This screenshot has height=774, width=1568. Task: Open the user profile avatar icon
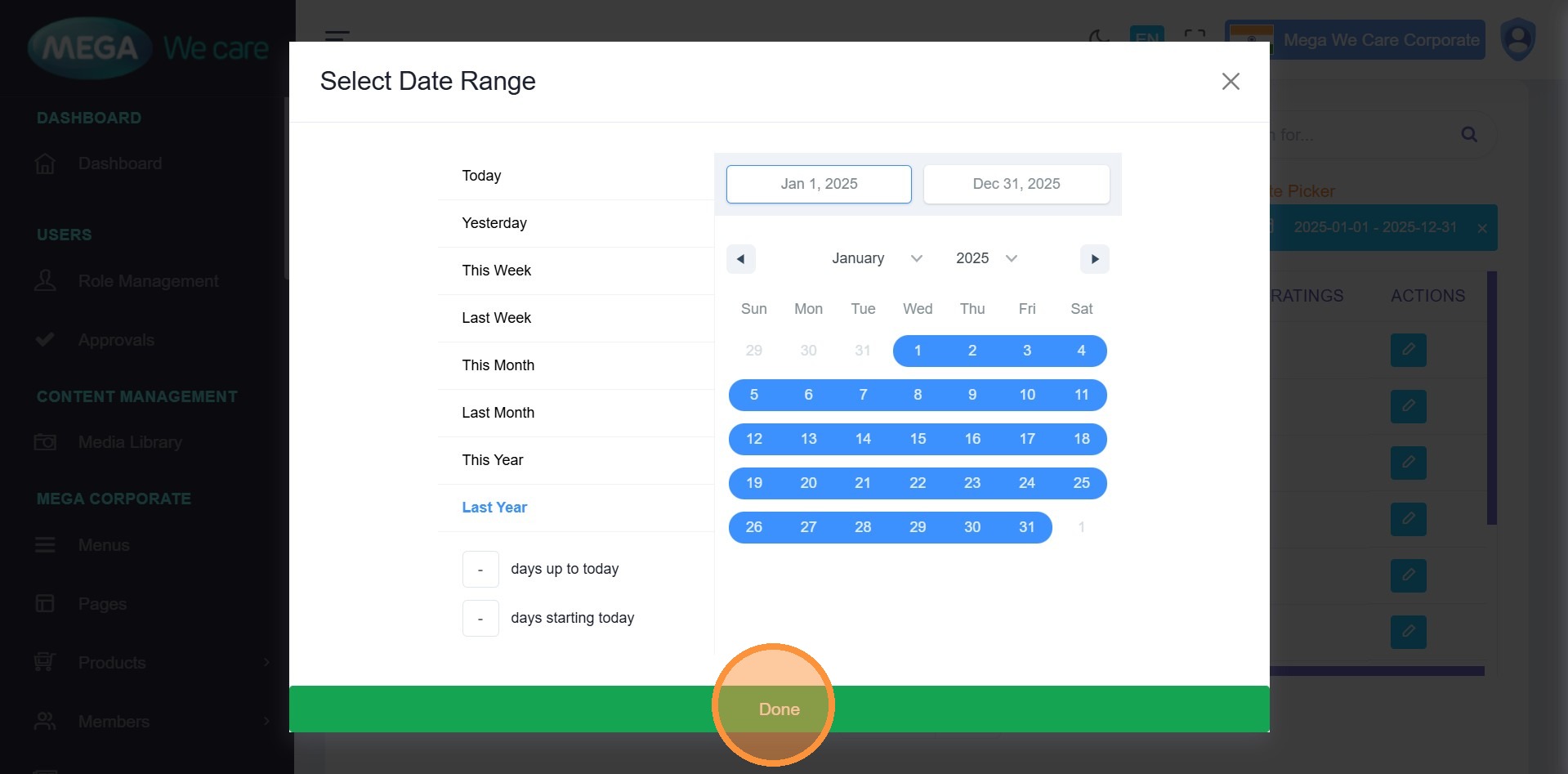click(x=1517, y=39)
